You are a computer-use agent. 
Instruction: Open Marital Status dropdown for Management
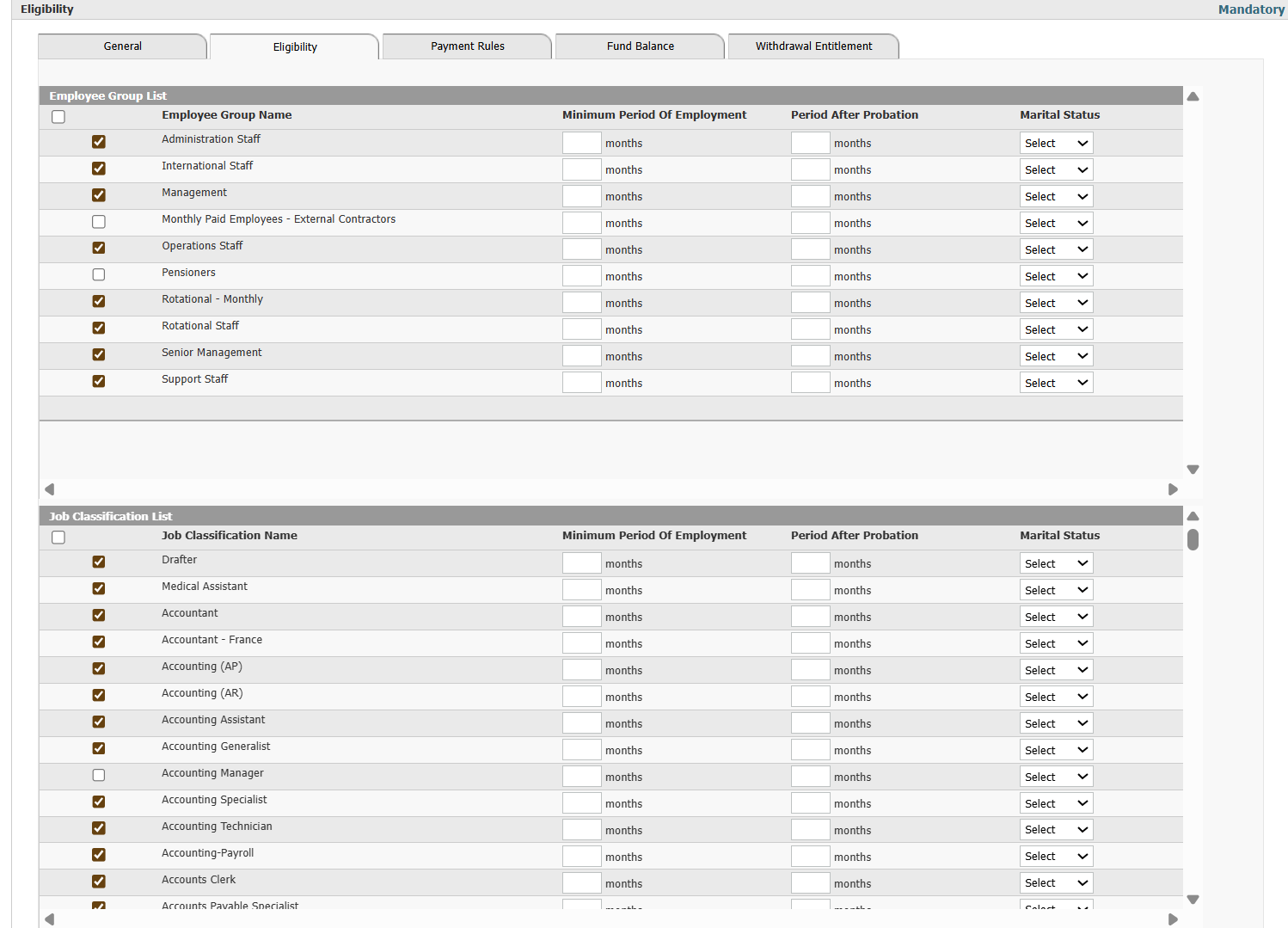pyautogui.click(x=1057, y=197)
